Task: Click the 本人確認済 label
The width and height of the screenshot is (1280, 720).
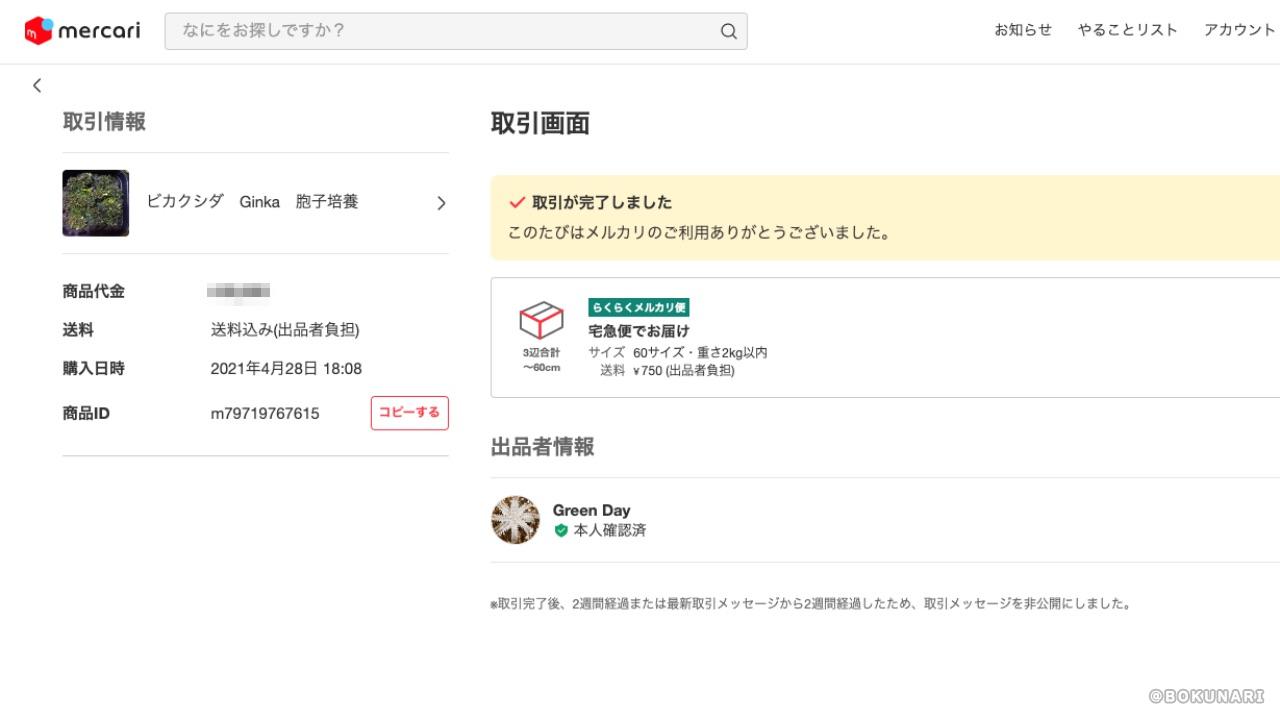Action: [x=610, y=531]
